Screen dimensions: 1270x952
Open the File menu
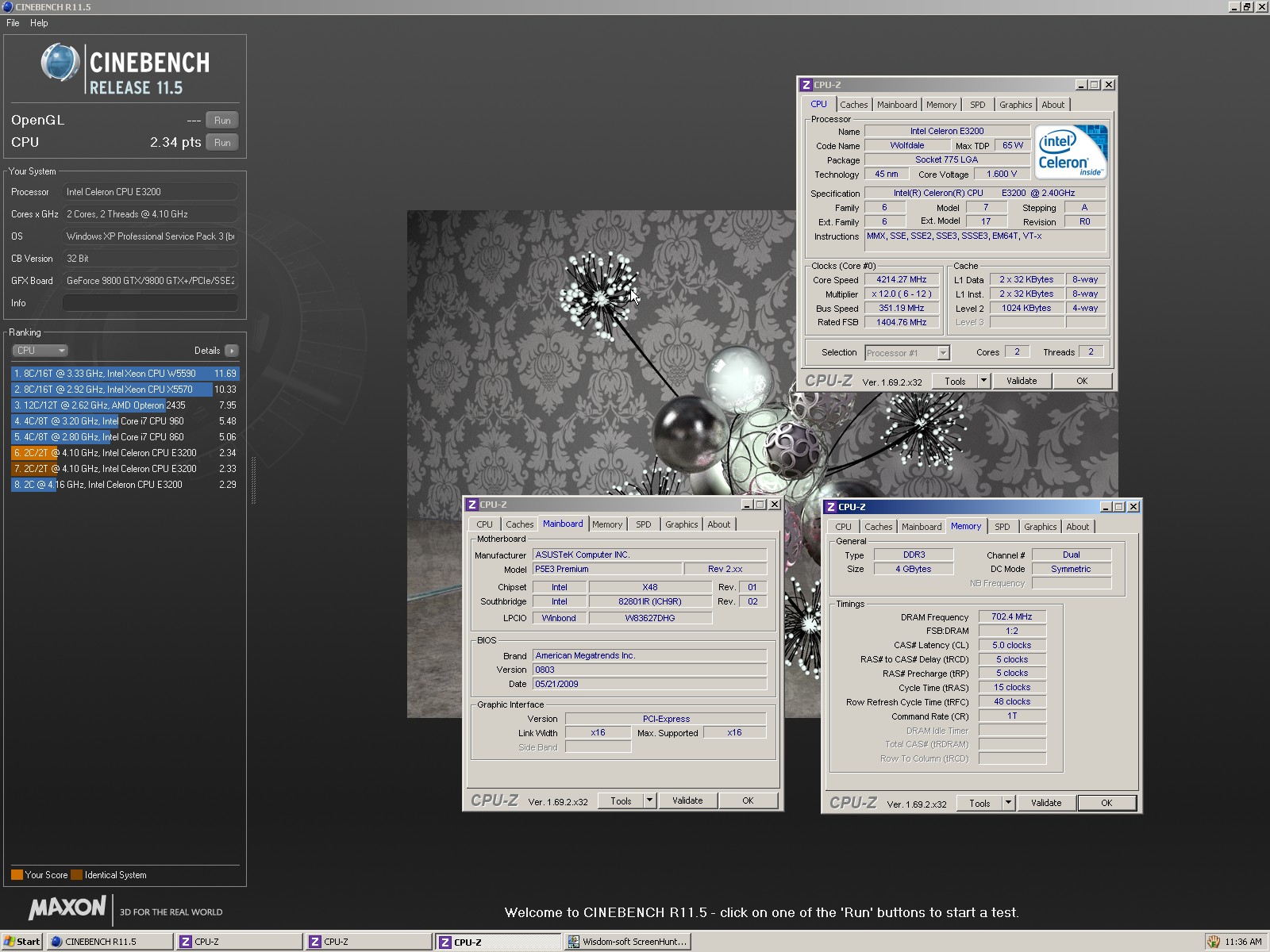point(13,23)
